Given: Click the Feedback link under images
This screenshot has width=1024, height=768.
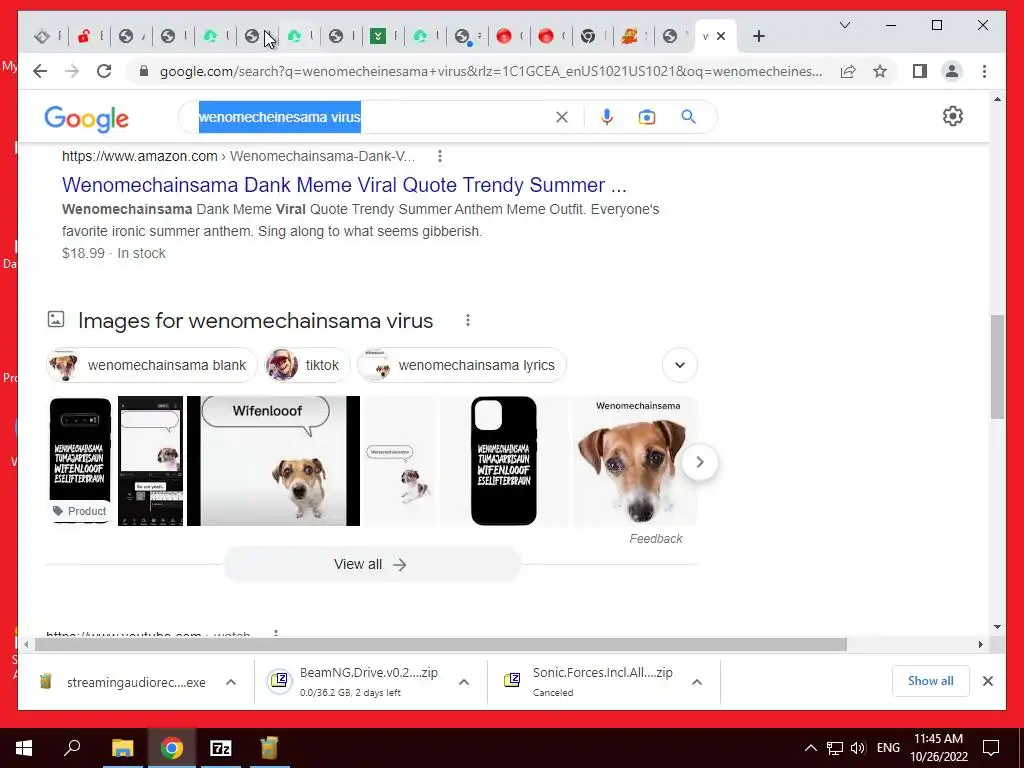Looking at the screenshot, I should point(656,539).
